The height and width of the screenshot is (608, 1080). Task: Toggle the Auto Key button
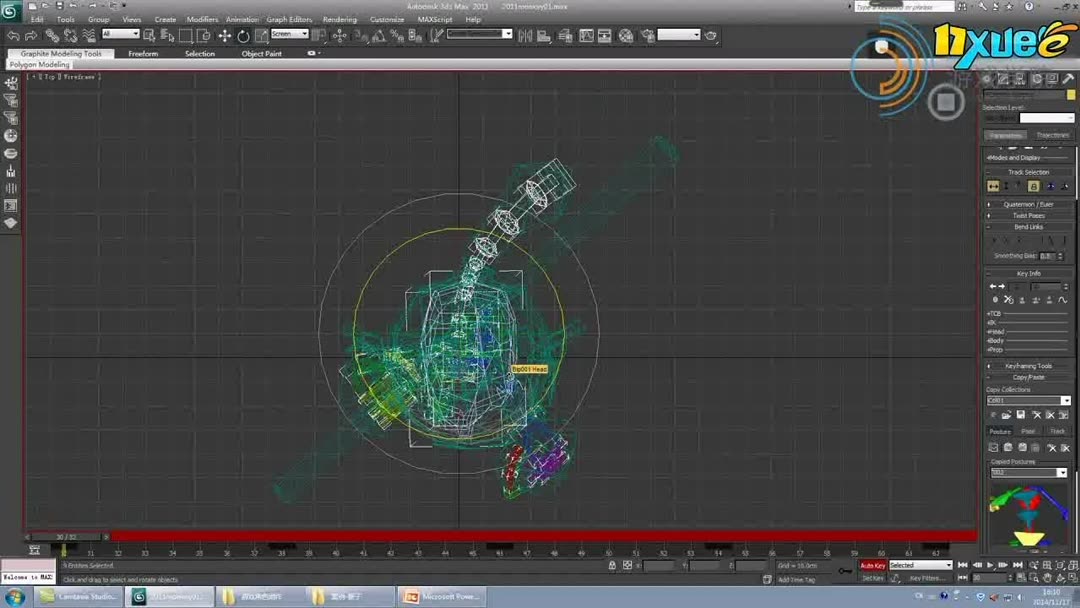872,565
